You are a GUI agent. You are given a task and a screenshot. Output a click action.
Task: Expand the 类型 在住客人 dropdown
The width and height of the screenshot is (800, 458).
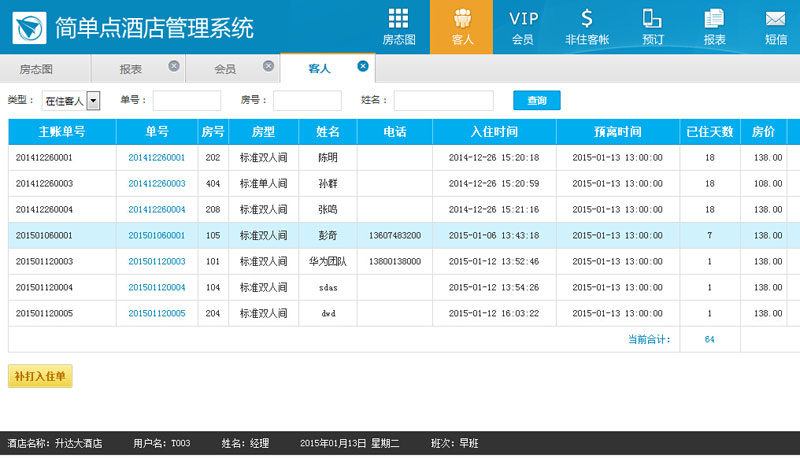click(93, 100)
